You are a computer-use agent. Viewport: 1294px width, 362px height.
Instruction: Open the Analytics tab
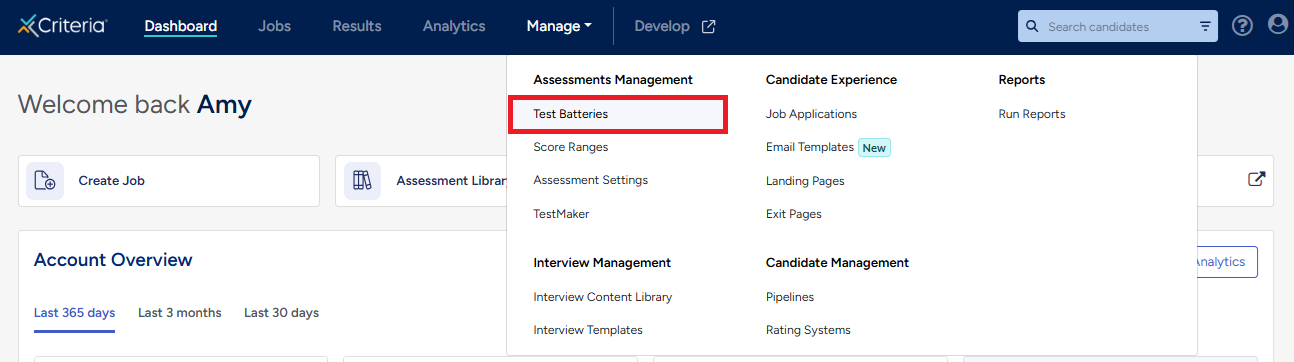point(454,27)
